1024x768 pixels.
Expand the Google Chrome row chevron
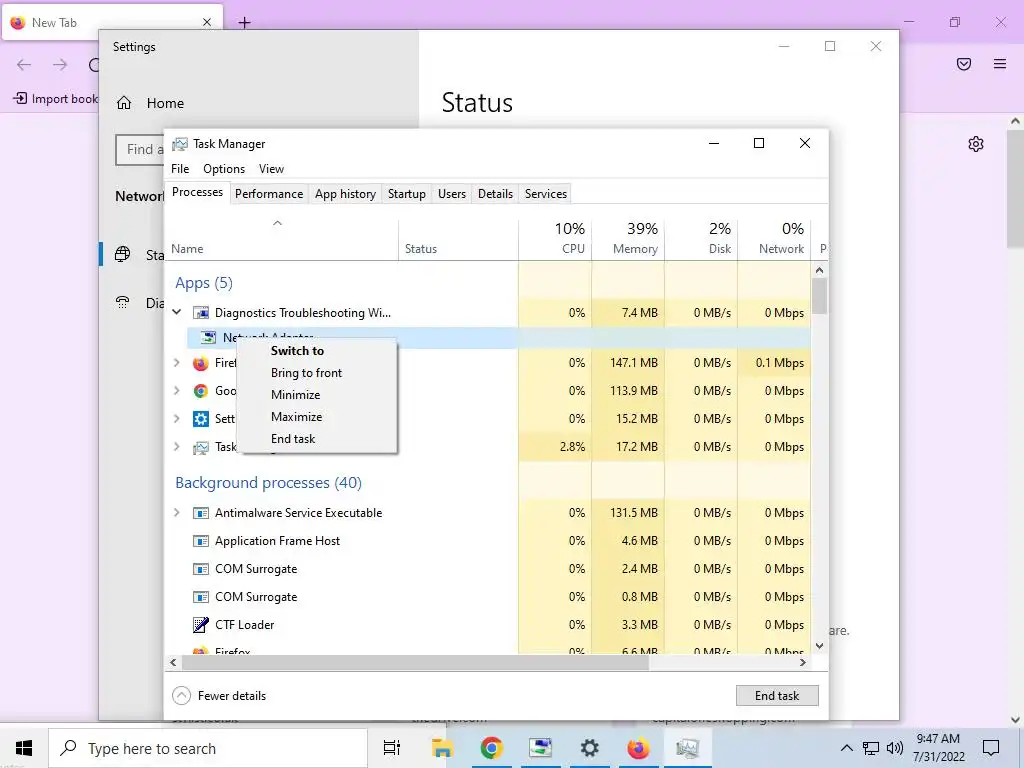click(x=177, y=391)
